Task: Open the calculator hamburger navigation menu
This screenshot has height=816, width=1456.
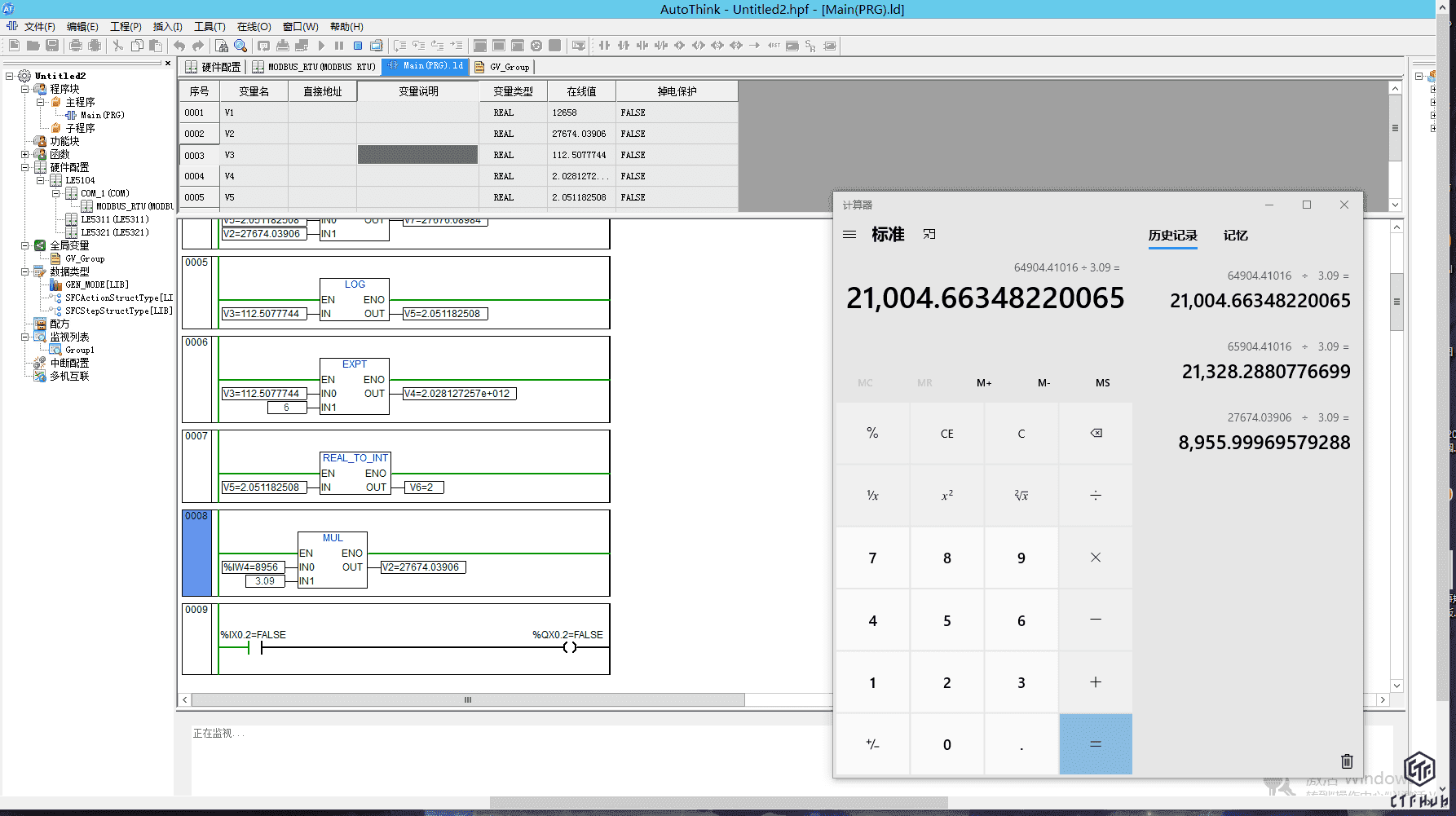Action: (849, 235)
